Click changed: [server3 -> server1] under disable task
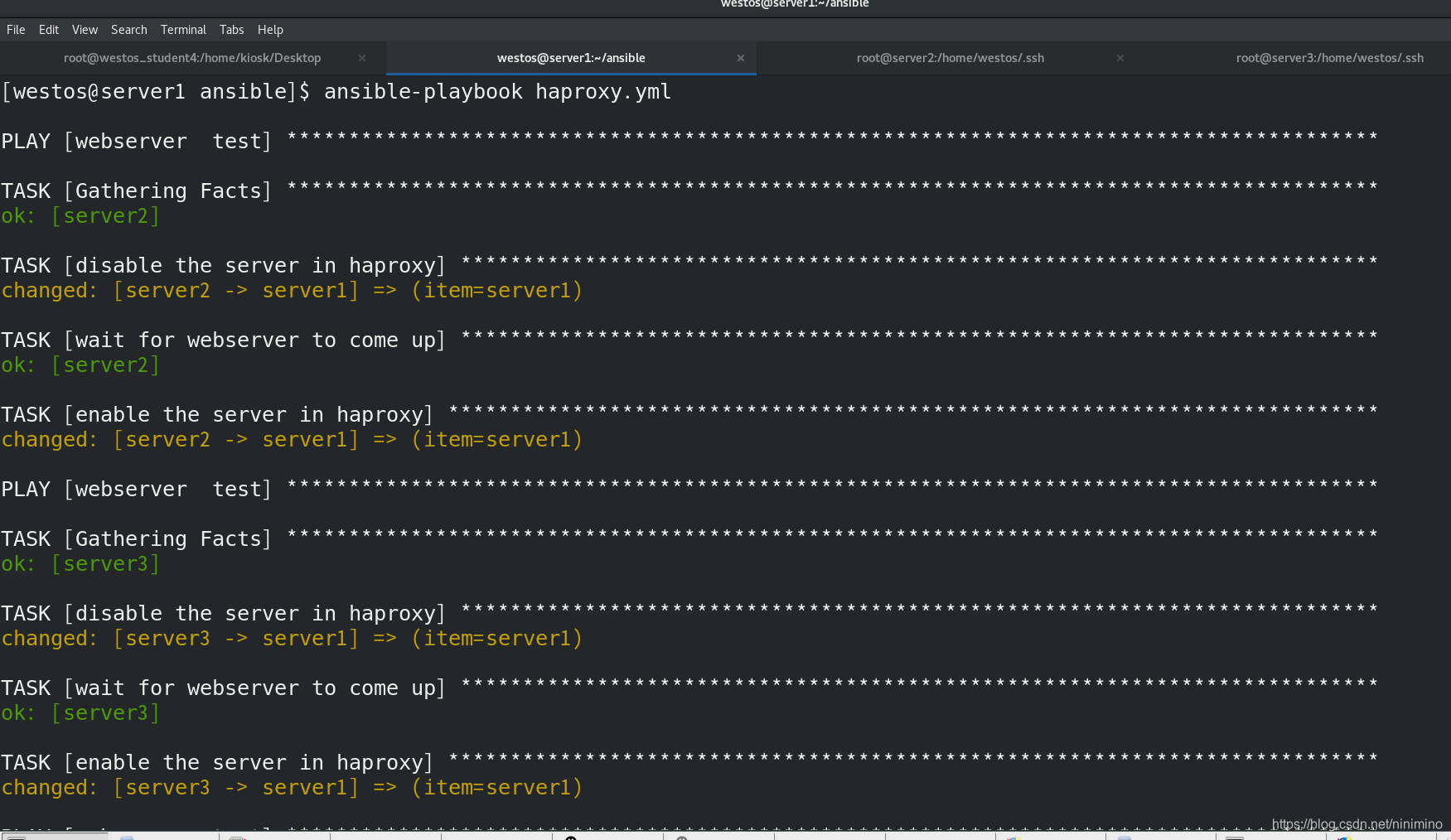 pyautogui.click(x=292, y=639)
